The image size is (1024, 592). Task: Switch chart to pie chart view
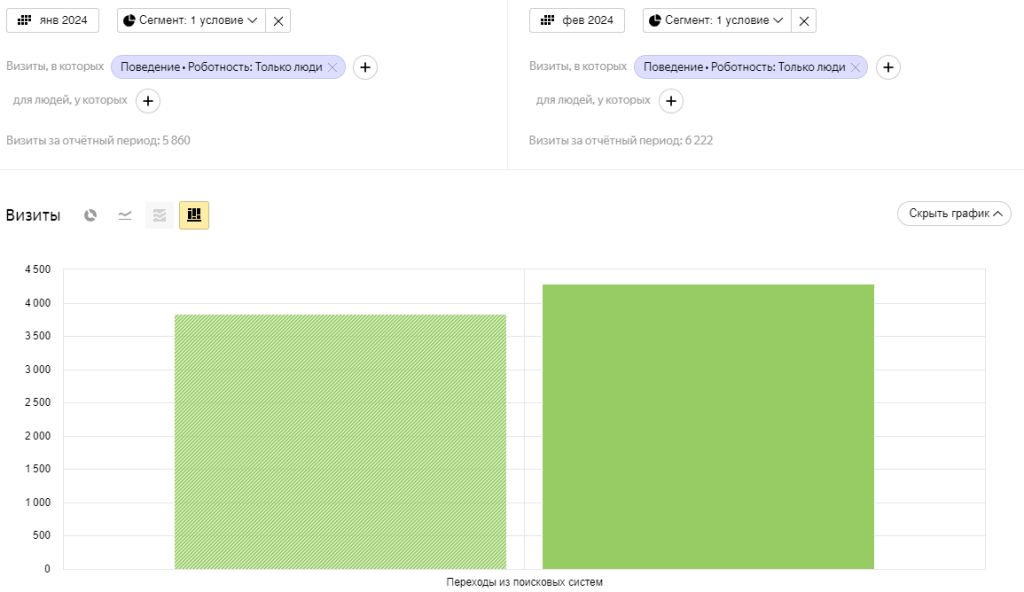pyautogui.click(x=91, y=215)
